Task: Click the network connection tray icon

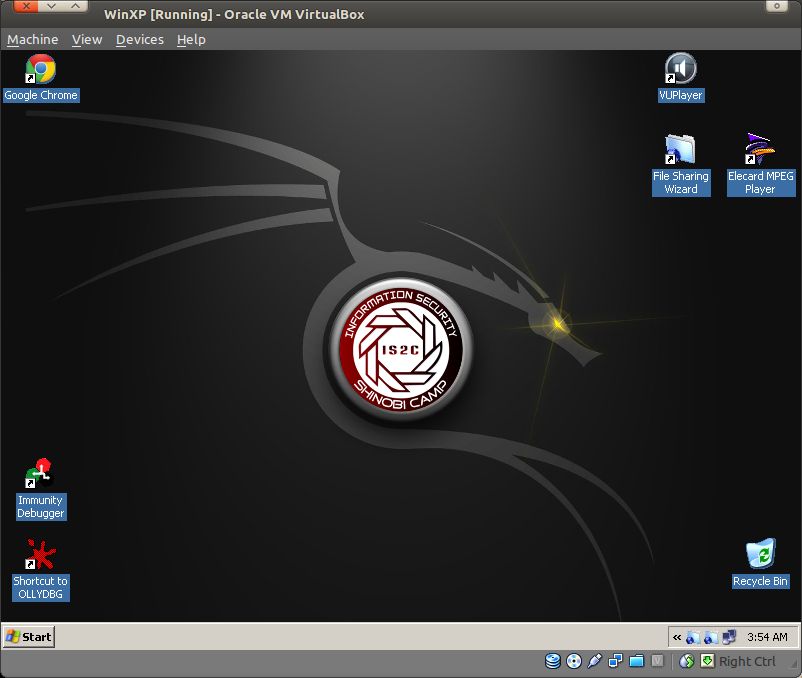Action: click(x=729, y=637)
